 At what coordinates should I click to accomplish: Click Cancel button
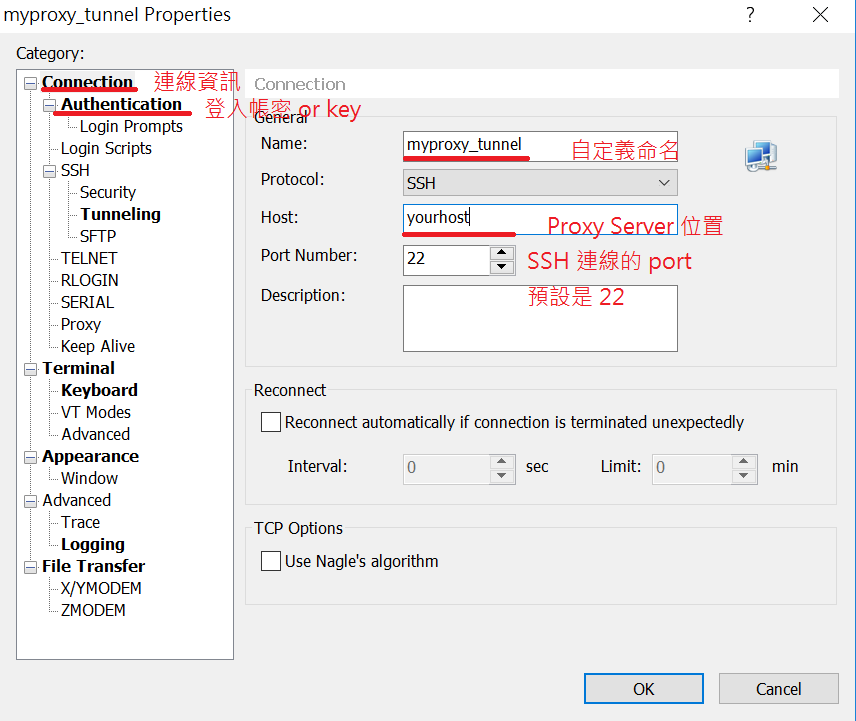(778, 689)
